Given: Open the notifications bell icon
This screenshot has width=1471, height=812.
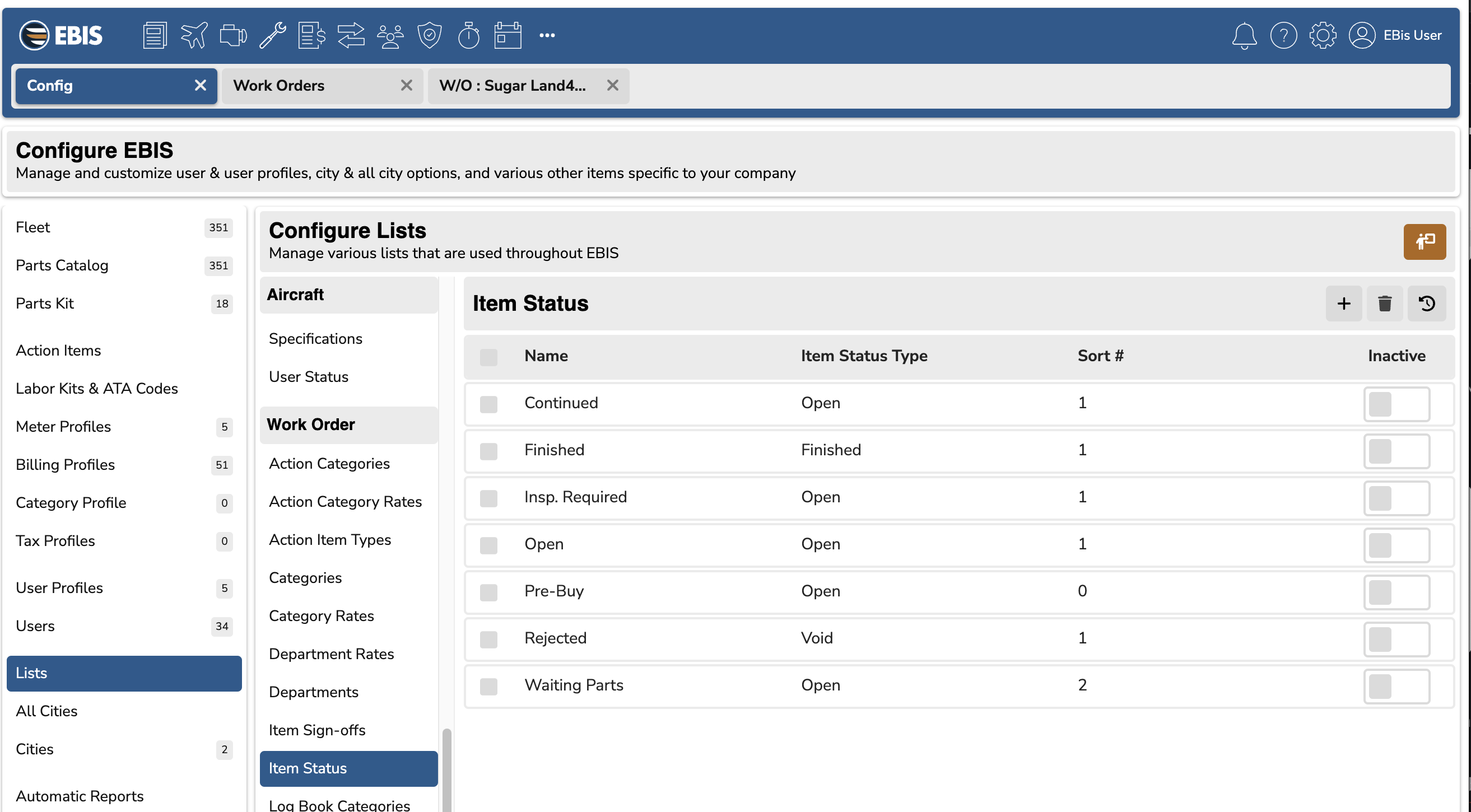Looking at the screenshot, I should [1245, 35].
